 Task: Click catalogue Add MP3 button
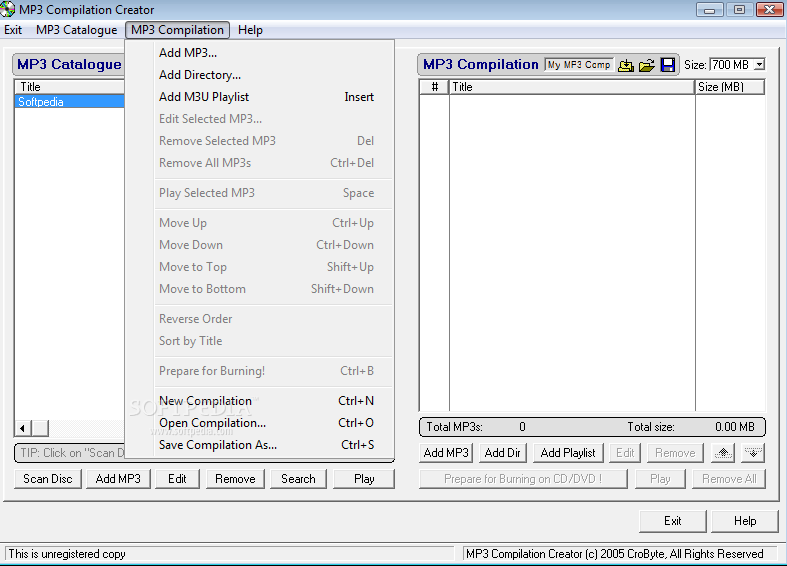click(118, 479)
